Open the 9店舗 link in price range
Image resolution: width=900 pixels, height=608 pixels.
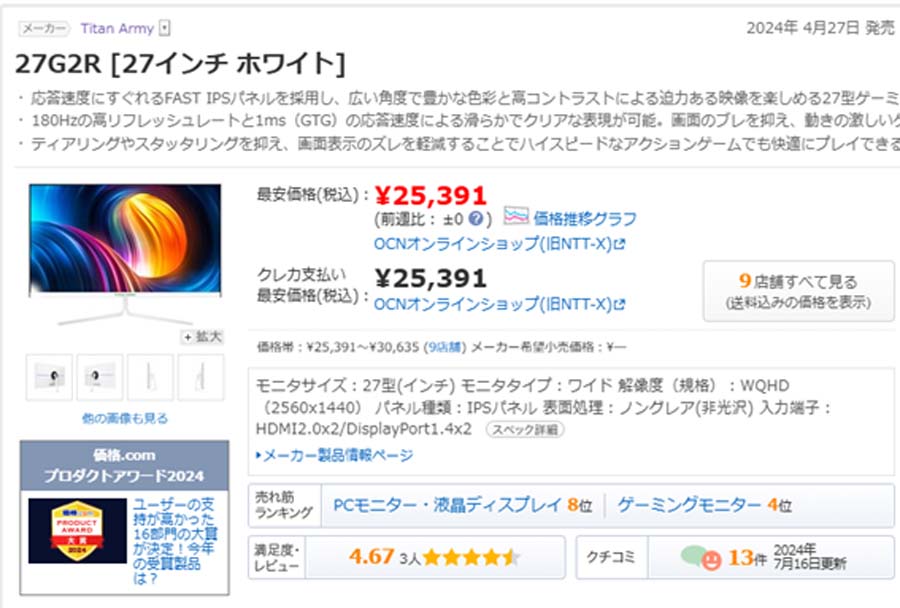coord(445,347)
